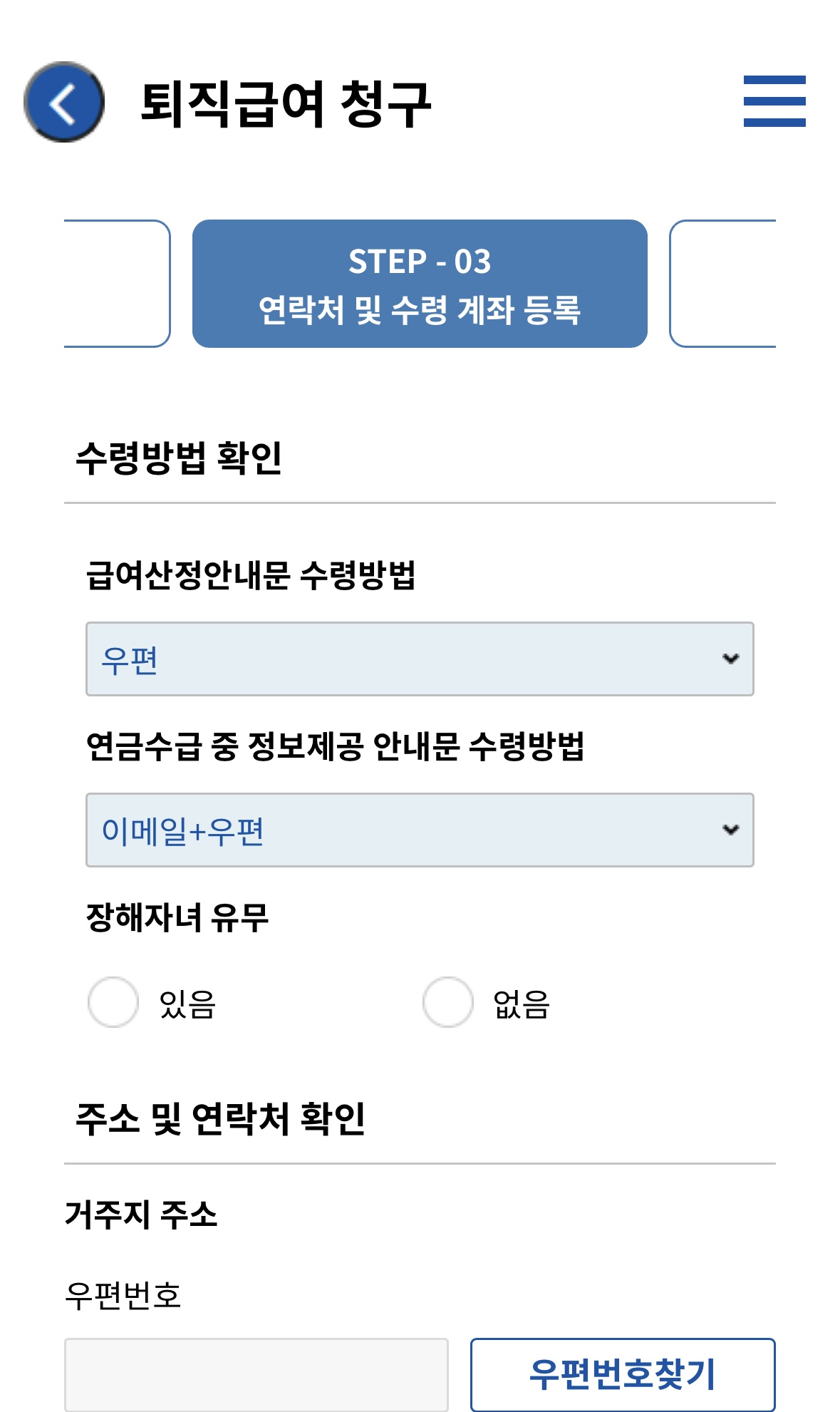Click the 우편번호찾기 button
Screen dimensions: 840x1412
[623, 1376]
